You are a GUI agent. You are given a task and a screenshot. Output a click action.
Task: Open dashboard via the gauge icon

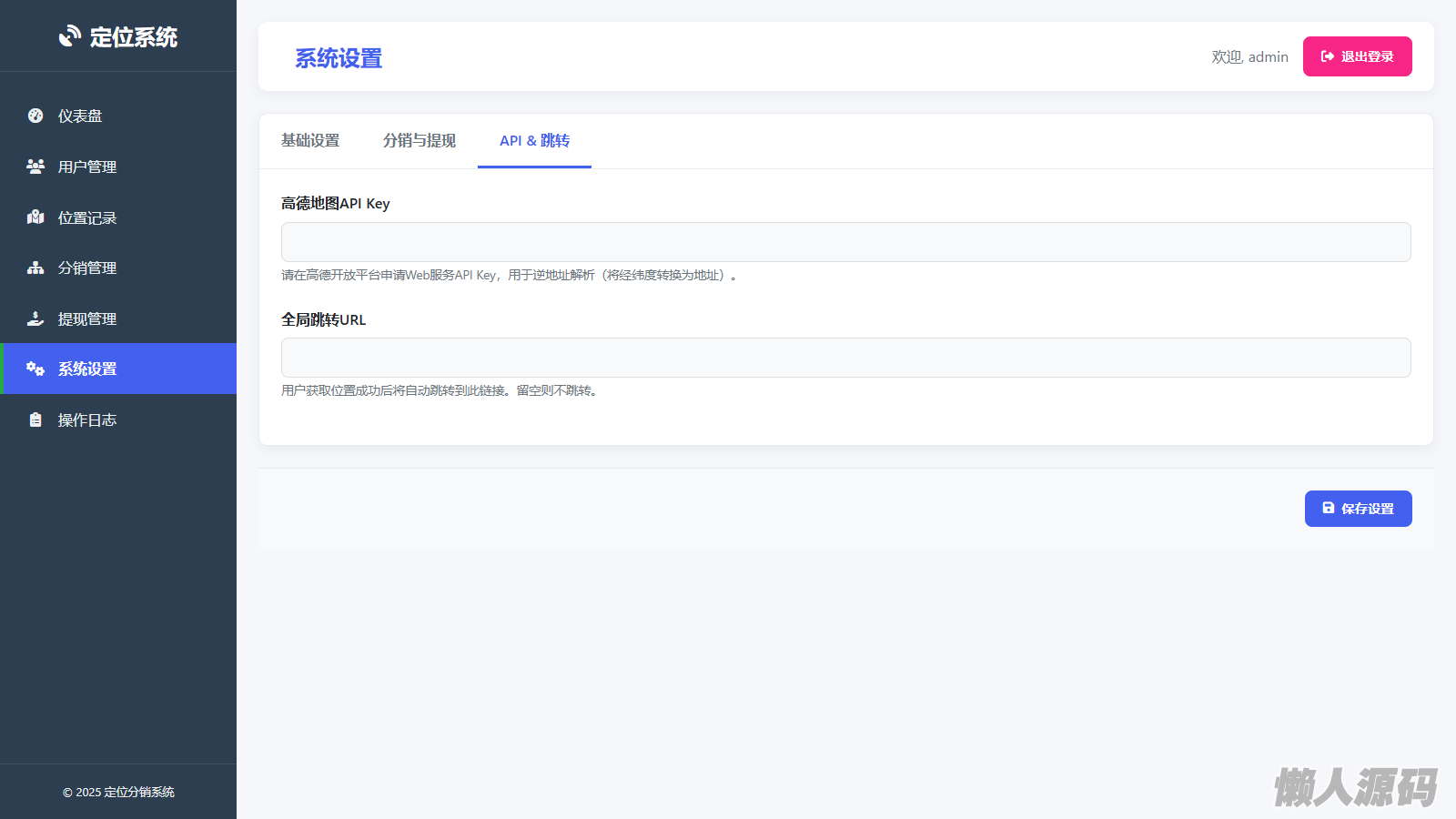(35, 116)
